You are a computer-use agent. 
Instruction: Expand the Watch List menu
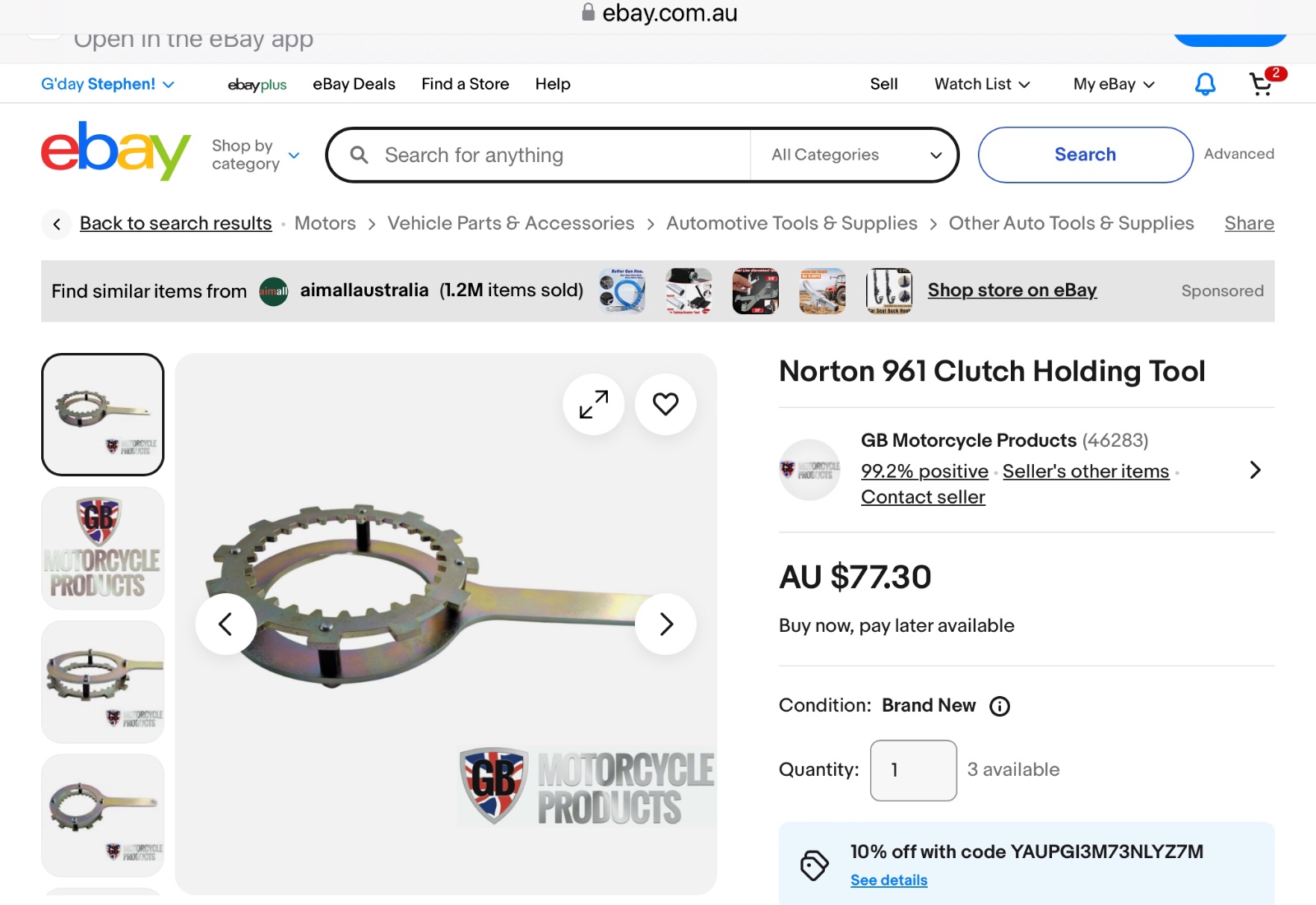(982, 84)
